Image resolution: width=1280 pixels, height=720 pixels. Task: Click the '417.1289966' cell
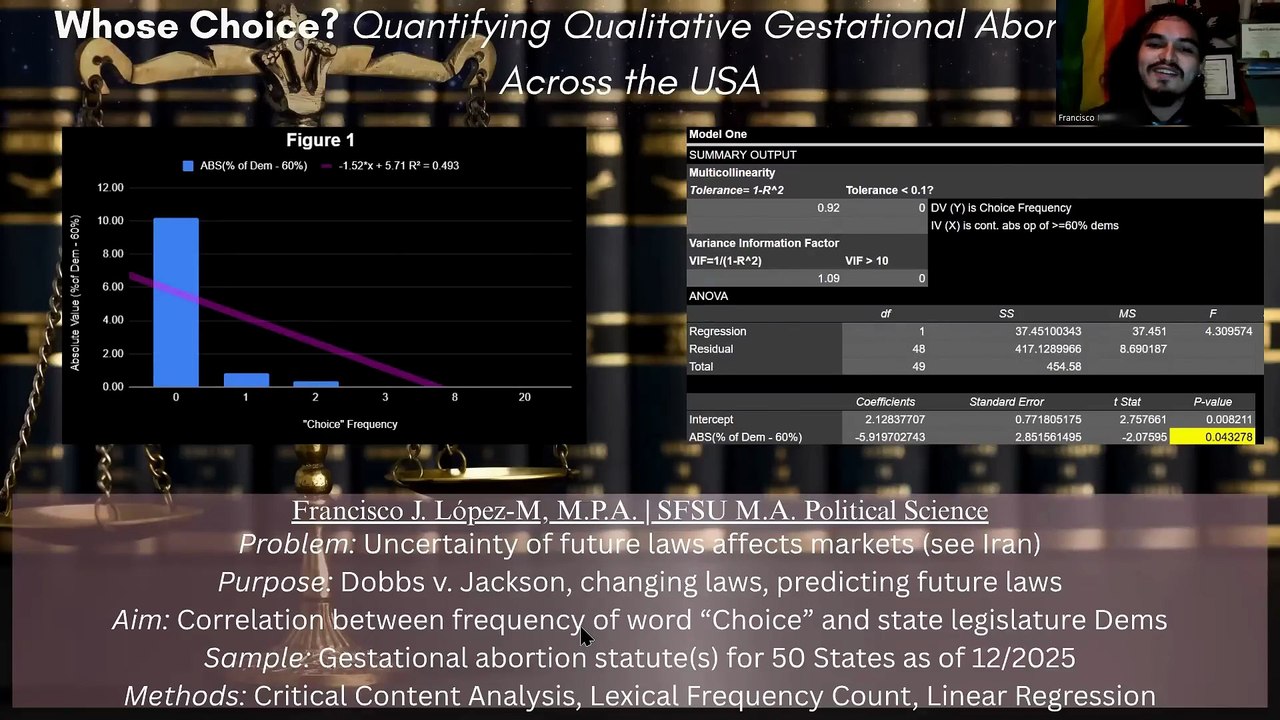(x=1047, y=349)
